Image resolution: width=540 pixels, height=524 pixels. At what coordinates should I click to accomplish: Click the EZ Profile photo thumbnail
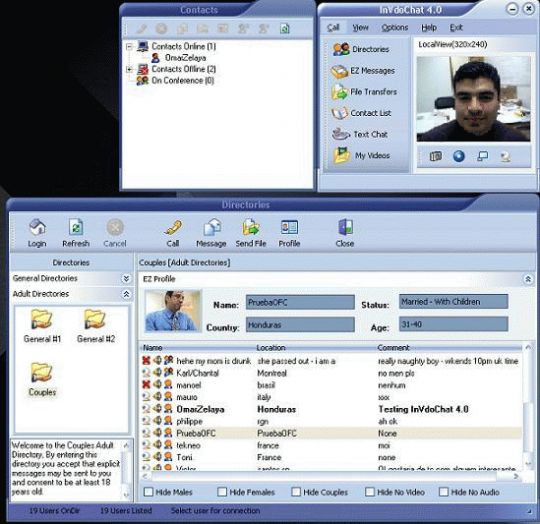click(173, 311)
